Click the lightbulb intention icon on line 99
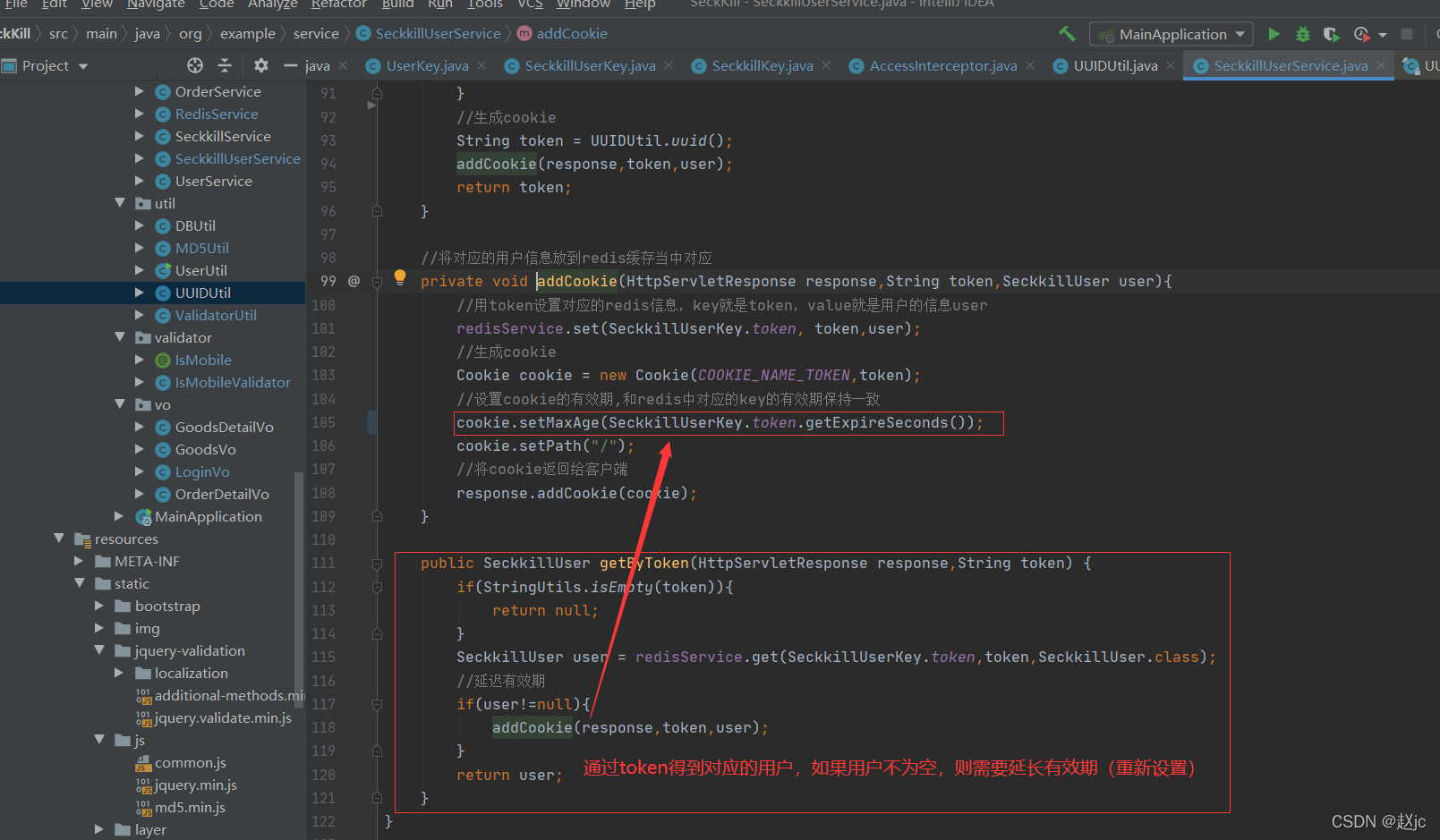 click(x=400, y=277)
